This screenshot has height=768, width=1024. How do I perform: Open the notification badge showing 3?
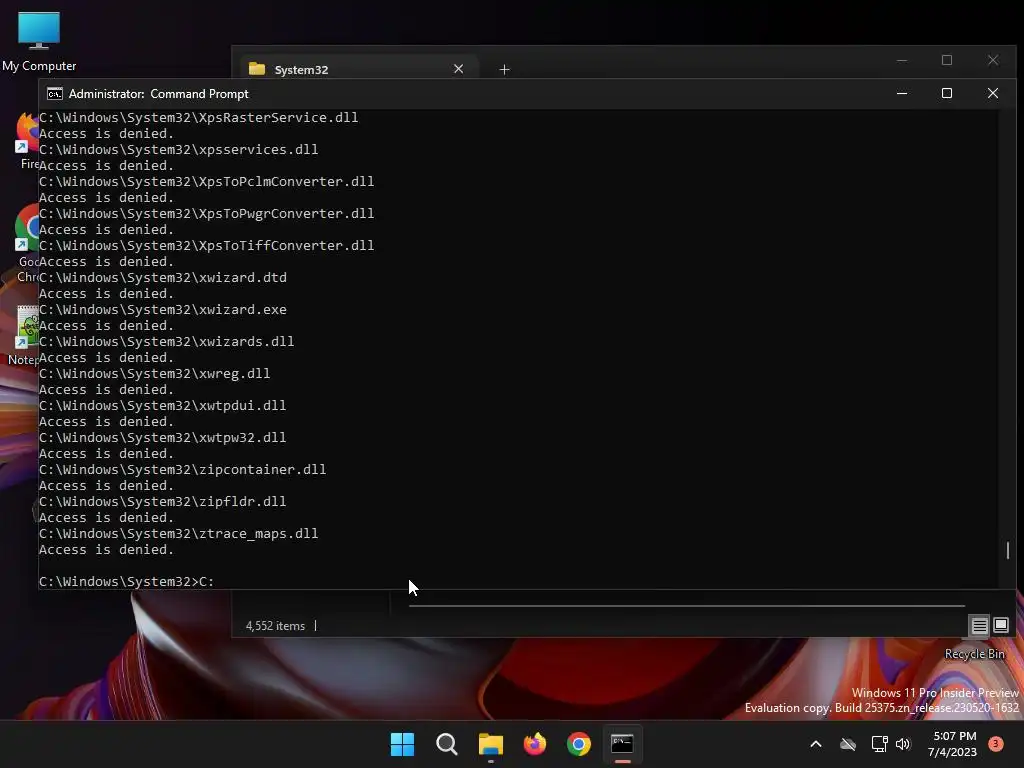[996, 744]
